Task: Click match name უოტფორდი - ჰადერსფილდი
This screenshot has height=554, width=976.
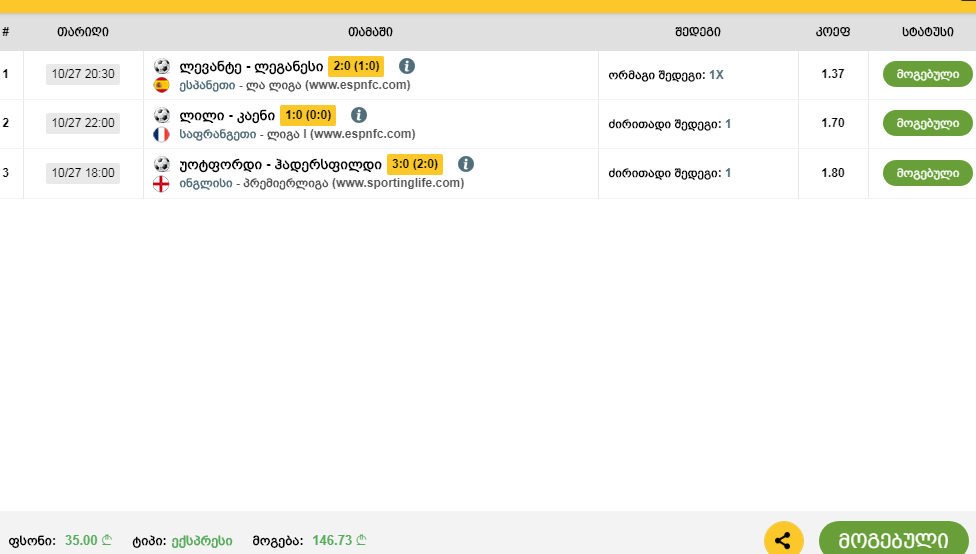Action: click(x=281, y=165)
